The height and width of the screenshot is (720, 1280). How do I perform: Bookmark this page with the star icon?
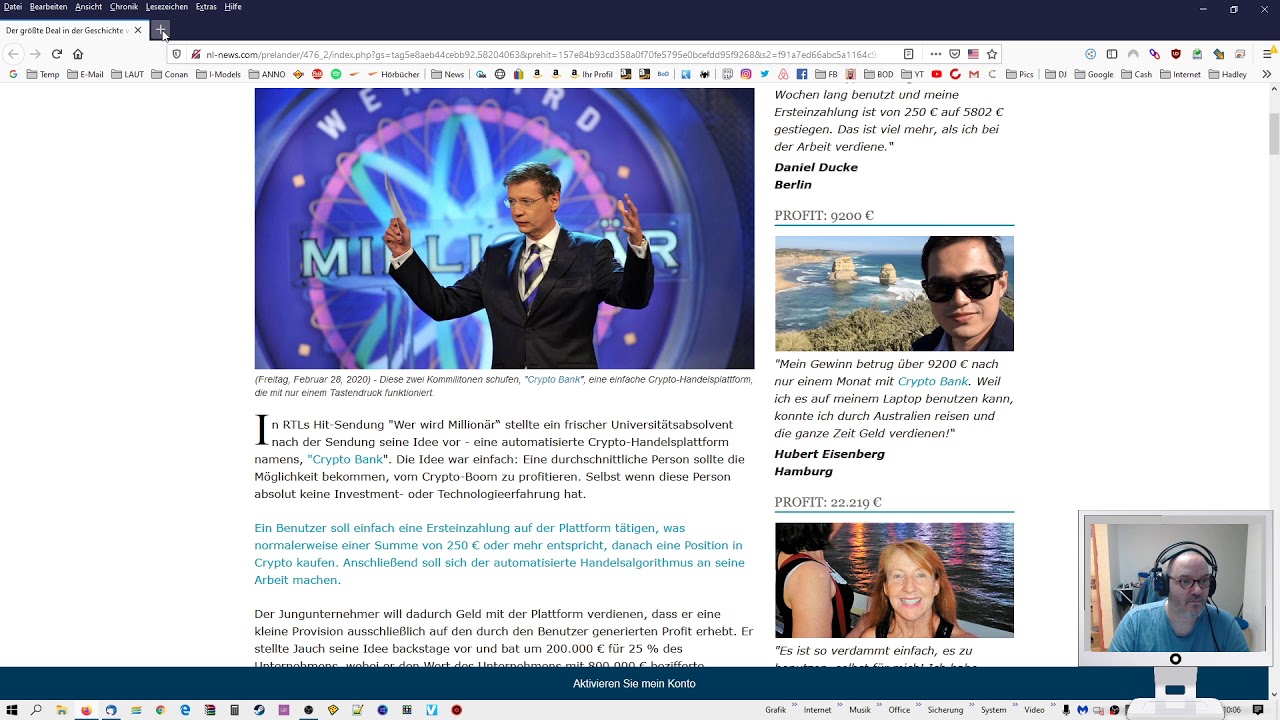tap(992, 54)
